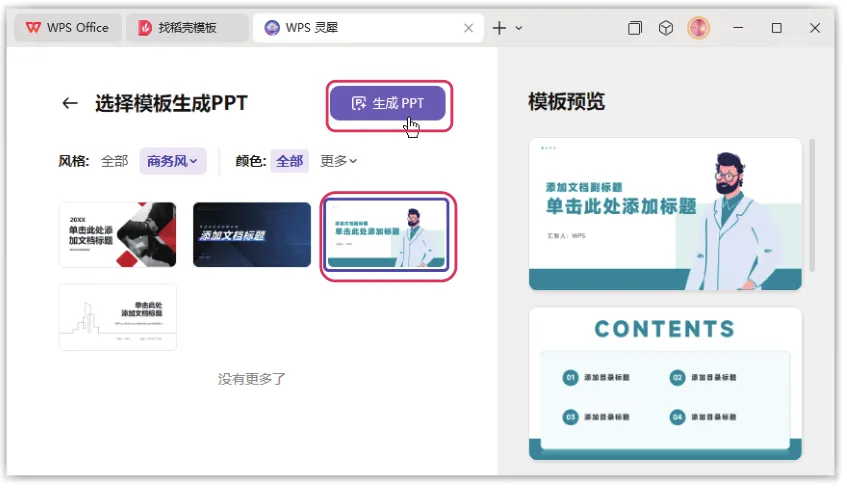Click the WPS 灵犀 tab's round icon
Screen dimensions: 847x489
coord(272,28)
